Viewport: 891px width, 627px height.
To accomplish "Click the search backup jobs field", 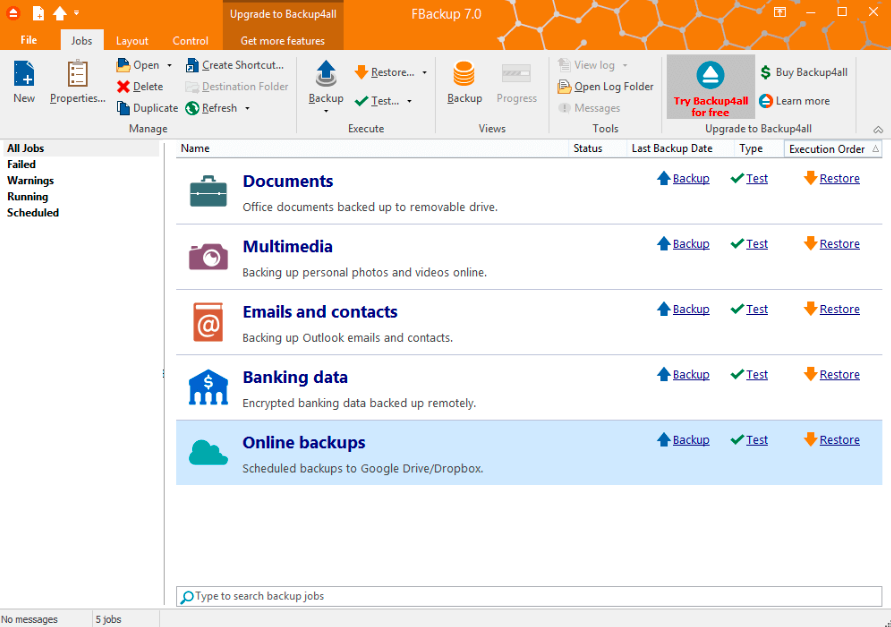I will (529, 596).
